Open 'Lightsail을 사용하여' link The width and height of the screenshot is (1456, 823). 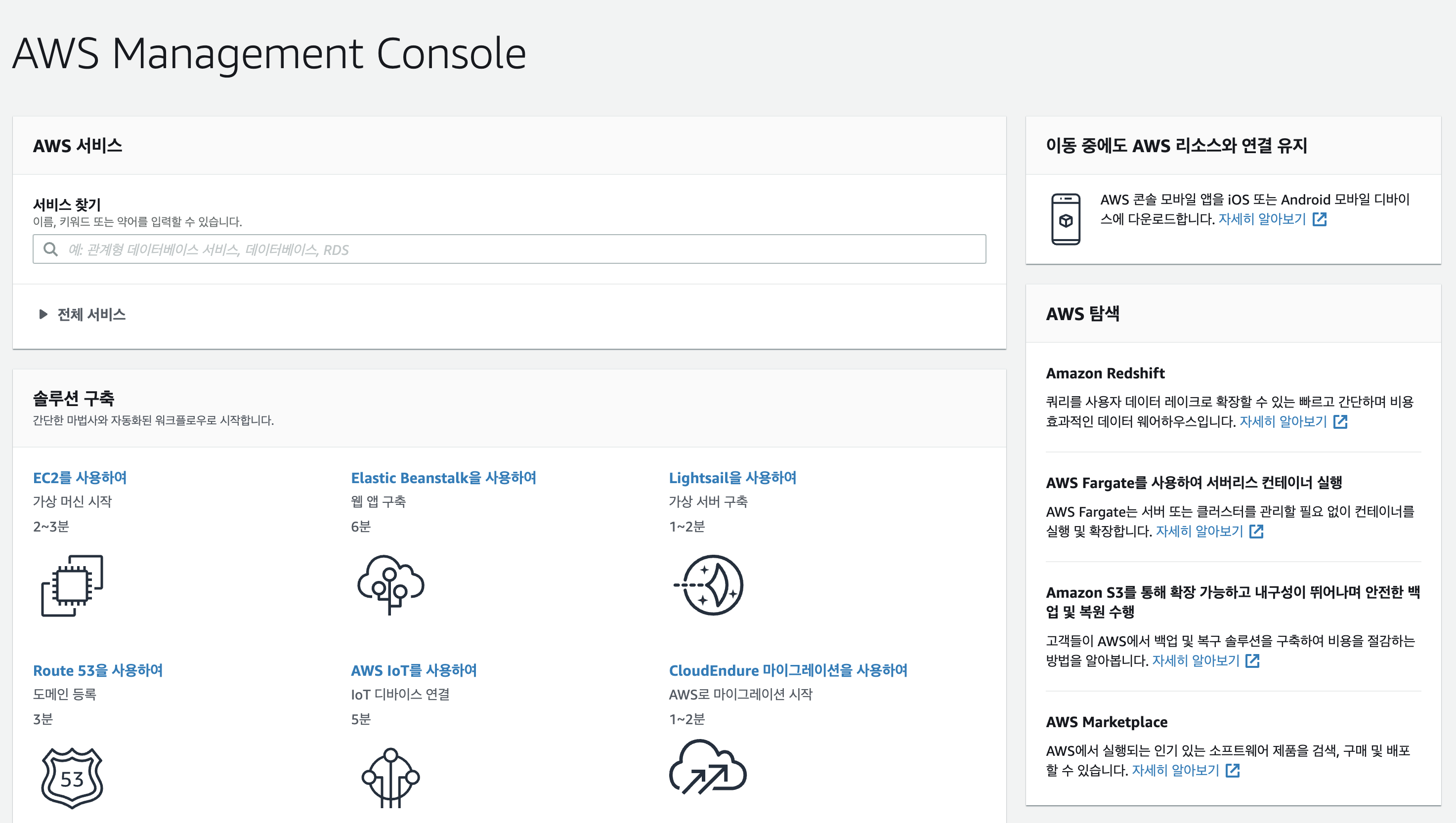(732, 478)
